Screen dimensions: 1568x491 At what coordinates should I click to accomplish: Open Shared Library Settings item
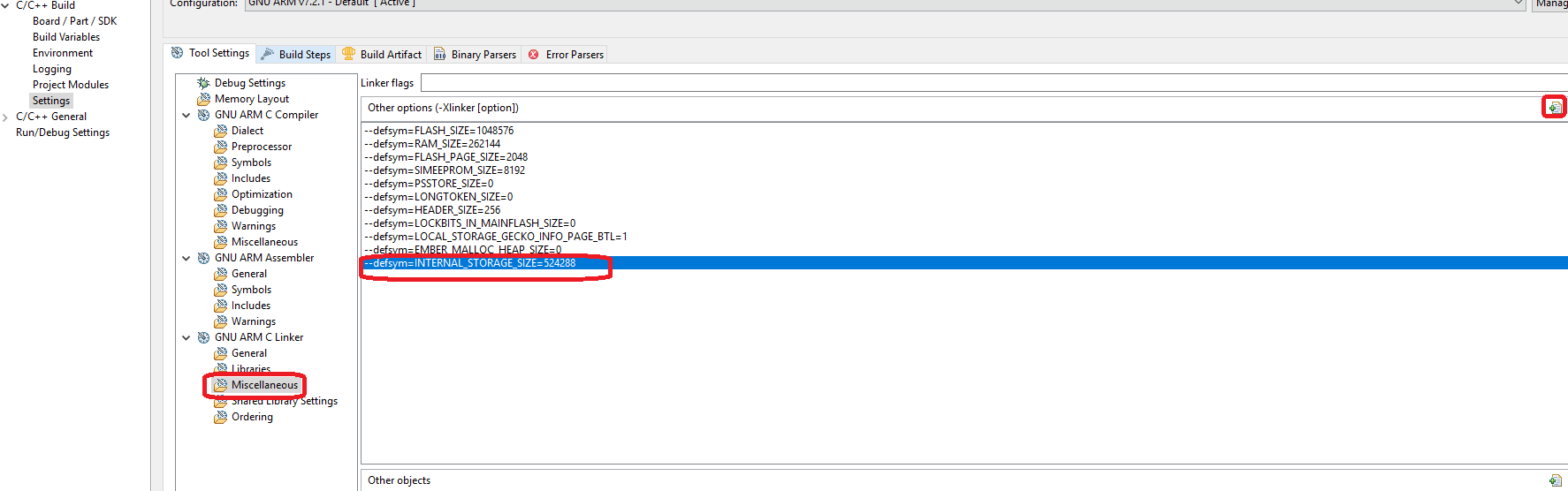click(284, 401)
